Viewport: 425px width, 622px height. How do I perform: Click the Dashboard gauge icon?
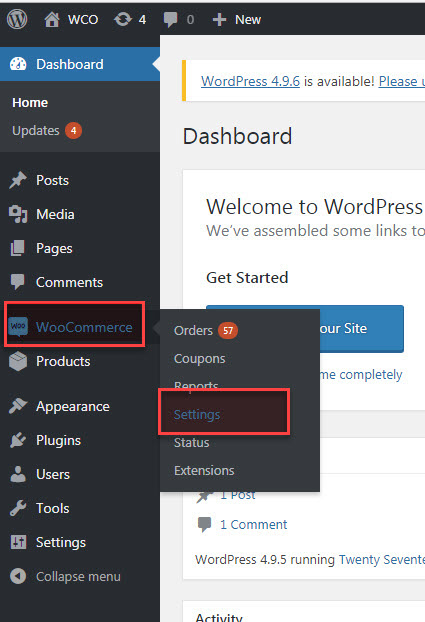[x=18, y=64]
